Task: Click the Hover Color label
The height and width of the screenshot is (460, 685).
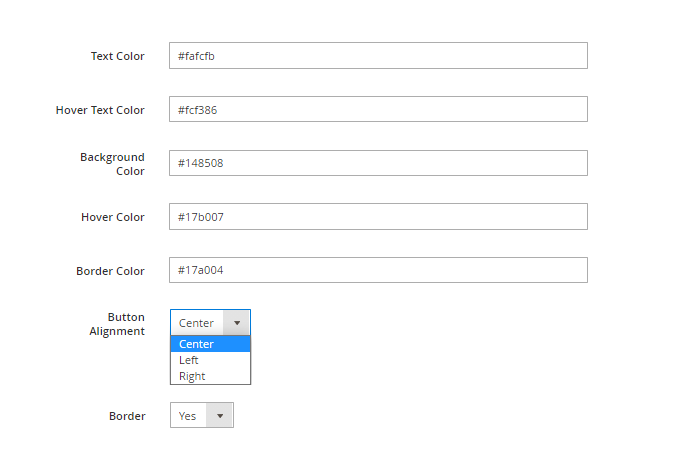Action: pyautogui.click(x=112, y=217)
